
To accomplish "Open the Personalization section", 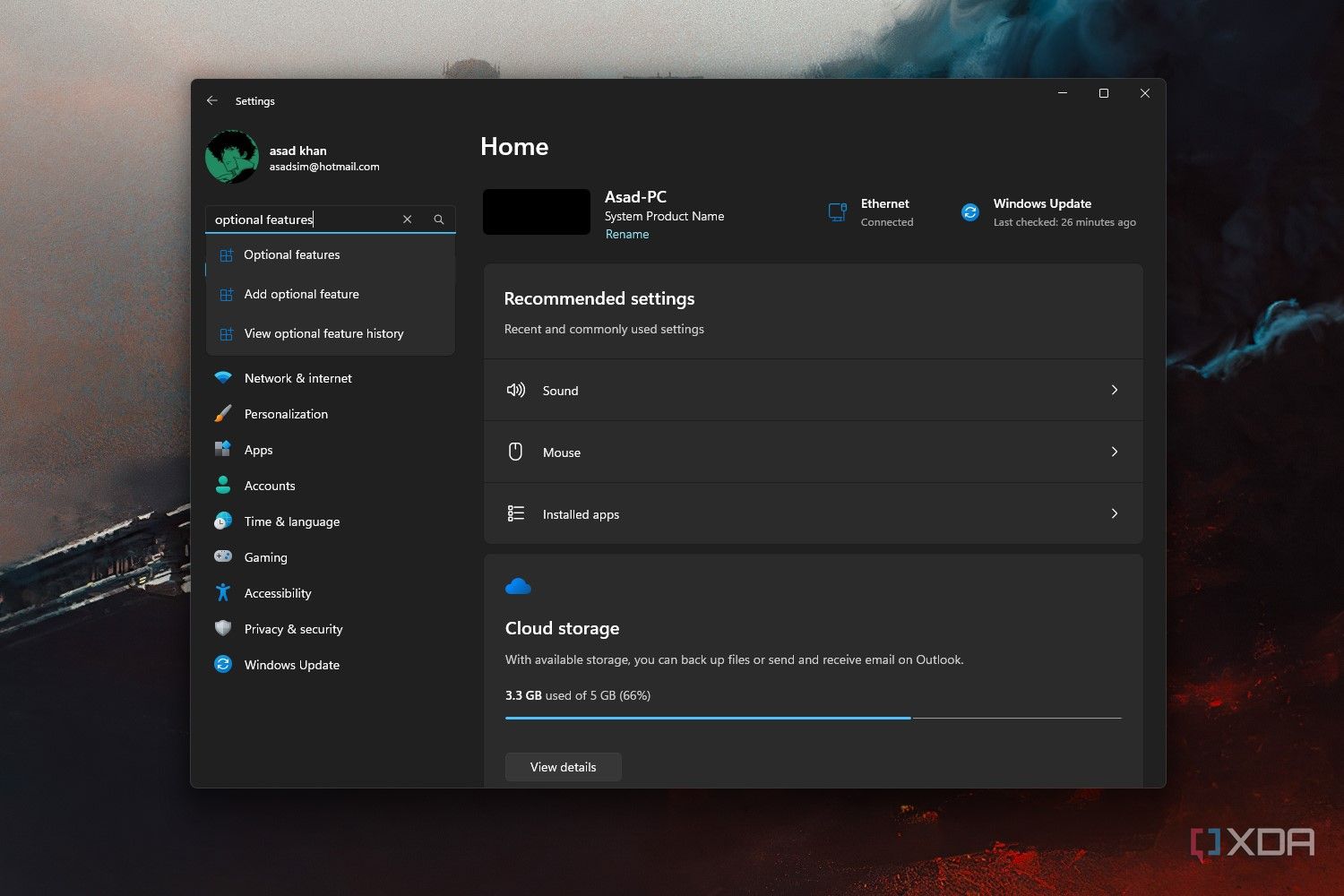I will [x=331, y=414].
